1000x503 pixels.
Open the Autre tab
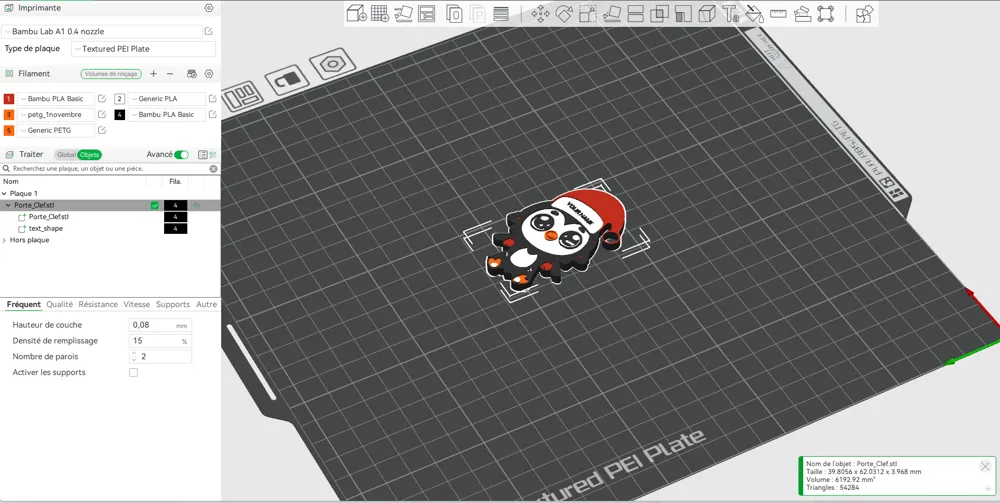pyautogui.click(x=206, y=305)
